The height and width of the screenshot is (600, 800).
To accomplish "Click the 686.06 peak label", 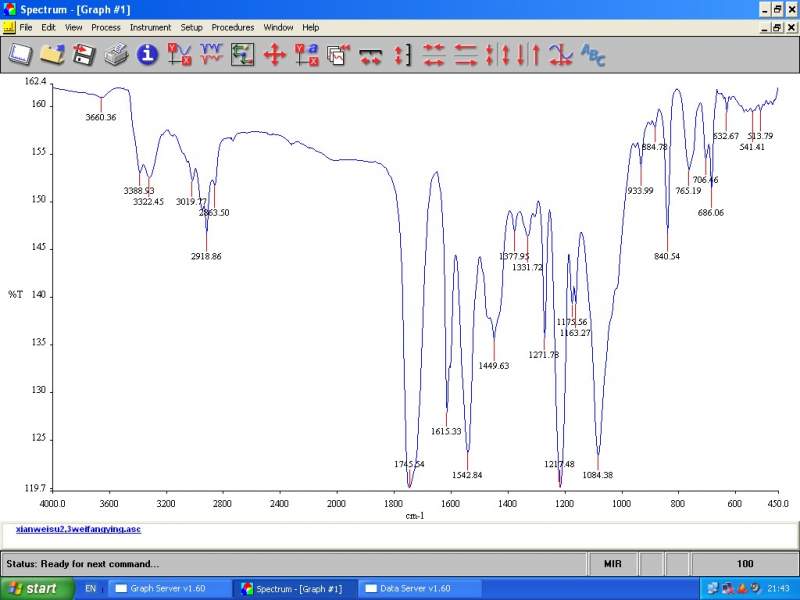I will tap(711, 213).
